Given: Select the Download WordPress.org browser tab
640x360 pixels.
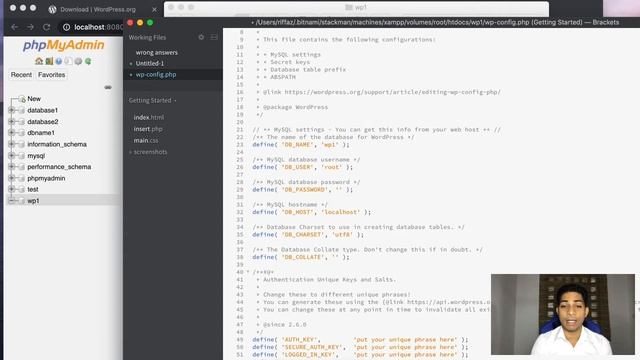Looking at the screenshot, I should point(102,9).
